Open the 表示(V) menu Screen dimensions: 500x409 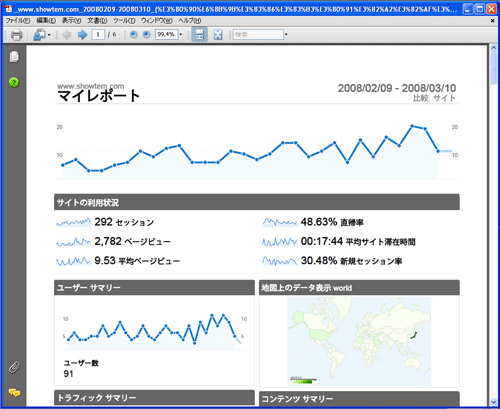coord(72,21)
